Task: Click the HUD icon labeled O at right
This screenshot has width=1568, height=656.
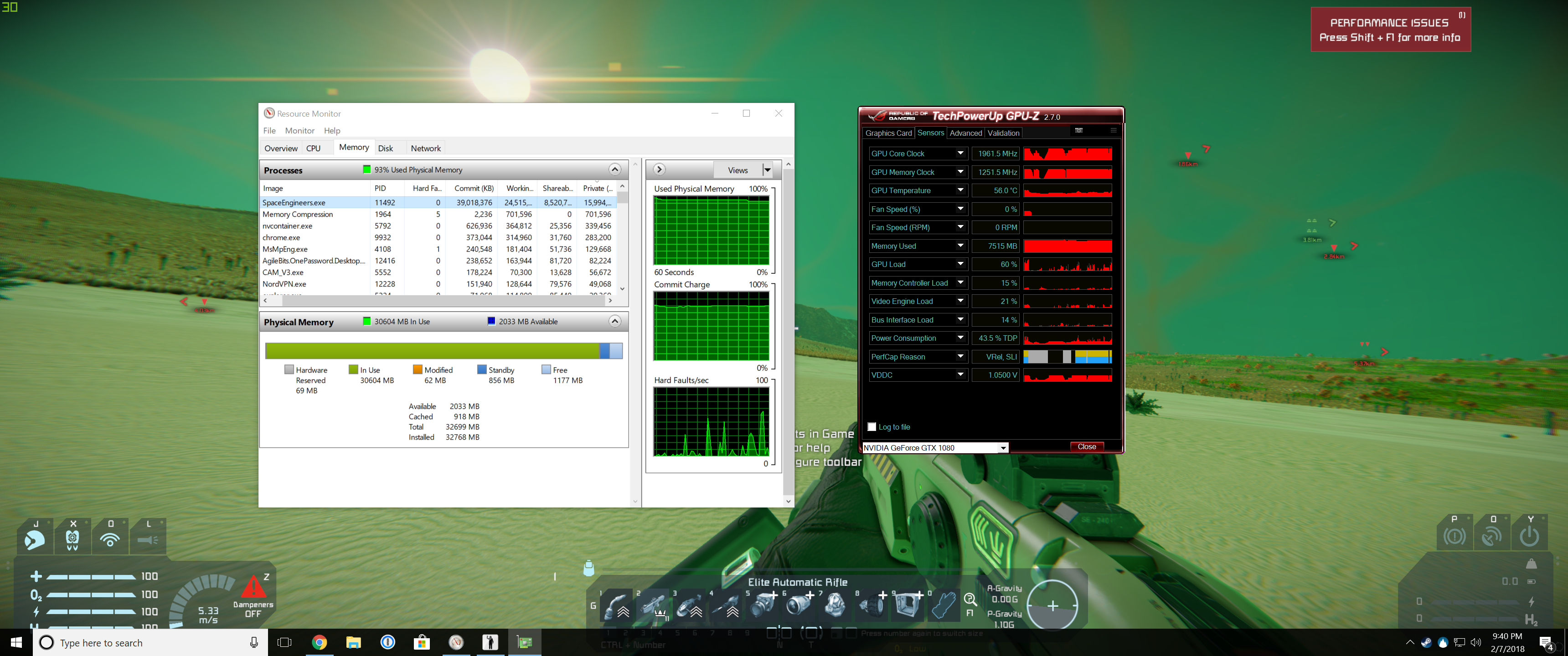Action: coord(1492,533)
